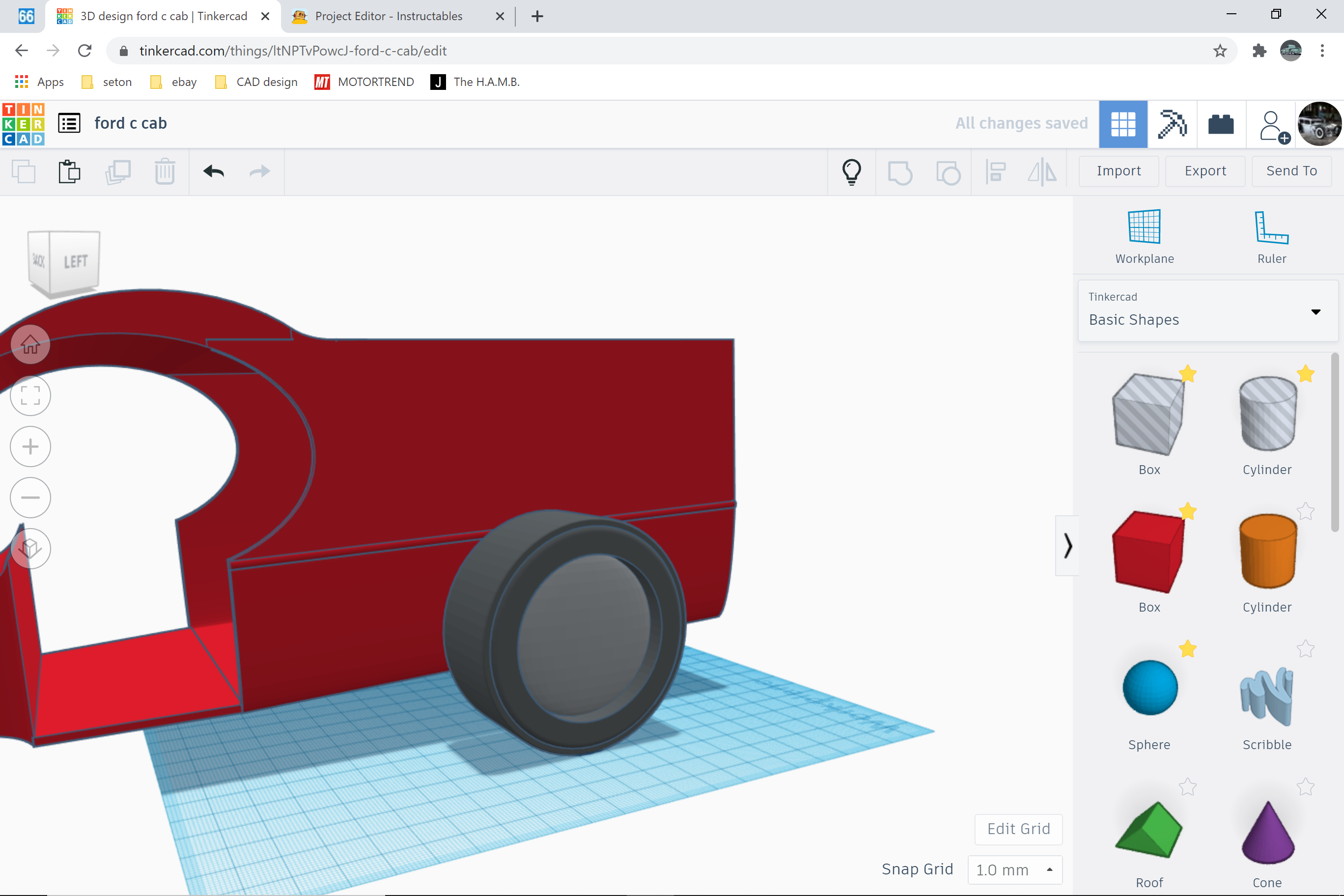The image size is (1344, 896).
Task: Click the Duplicate and repeat icon
Action: 118,171
